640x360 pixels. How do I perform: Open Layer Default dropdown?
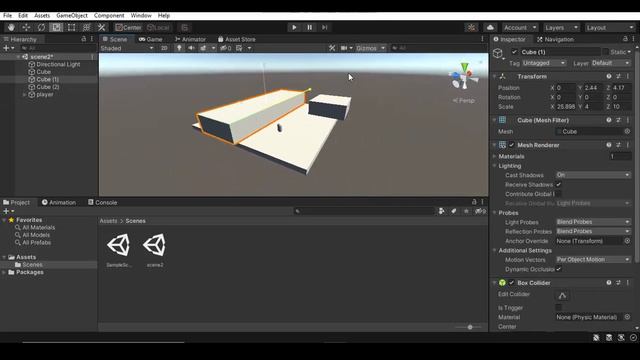[x=611, y=63]
